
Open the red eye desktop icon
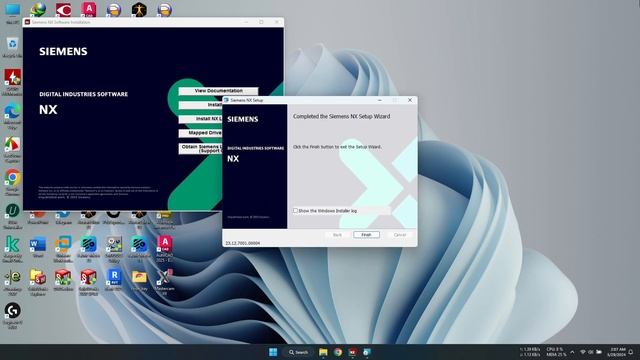(63, 10)
